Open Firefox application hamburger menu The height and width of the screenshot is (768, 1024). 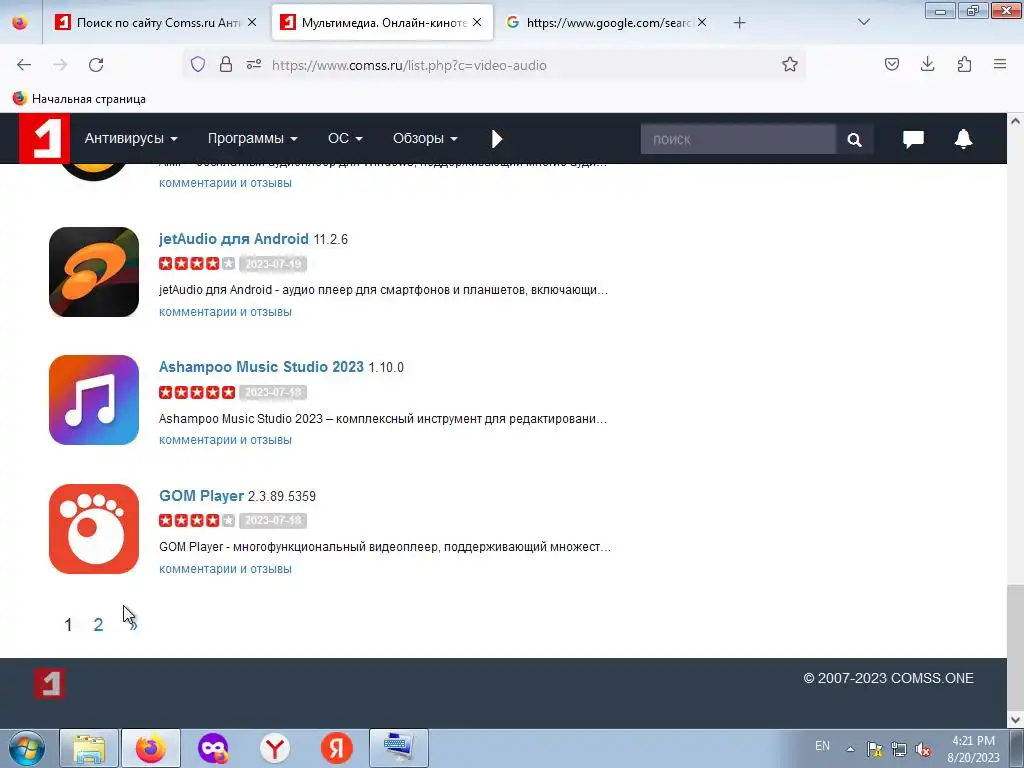click(1000, 64)
